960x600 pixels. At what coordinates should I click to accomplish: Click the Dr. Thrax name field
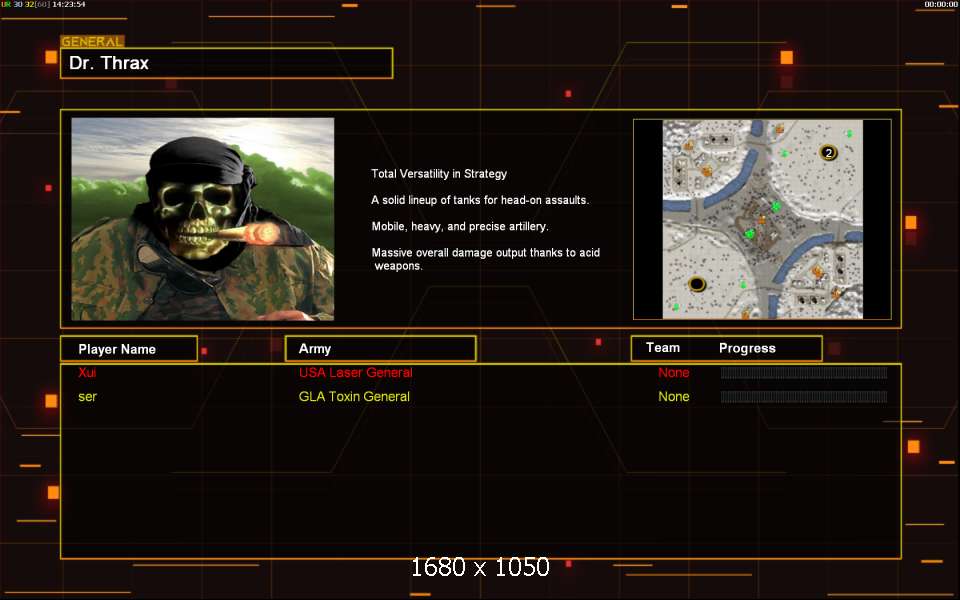[227, 63]
